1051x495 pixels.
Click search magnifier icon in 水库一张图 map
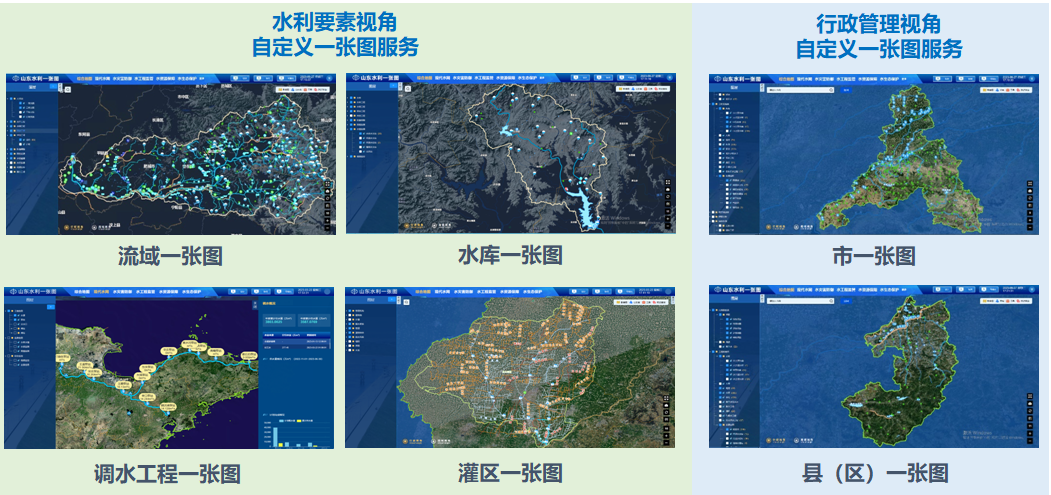click(x=408, y=89)
